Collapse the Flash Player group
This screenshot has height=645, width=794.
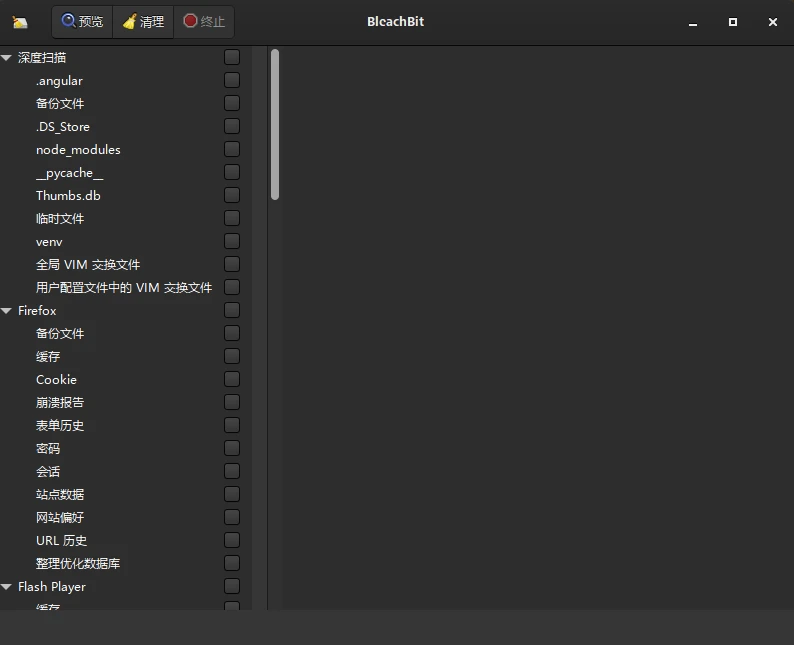(7, 587)
